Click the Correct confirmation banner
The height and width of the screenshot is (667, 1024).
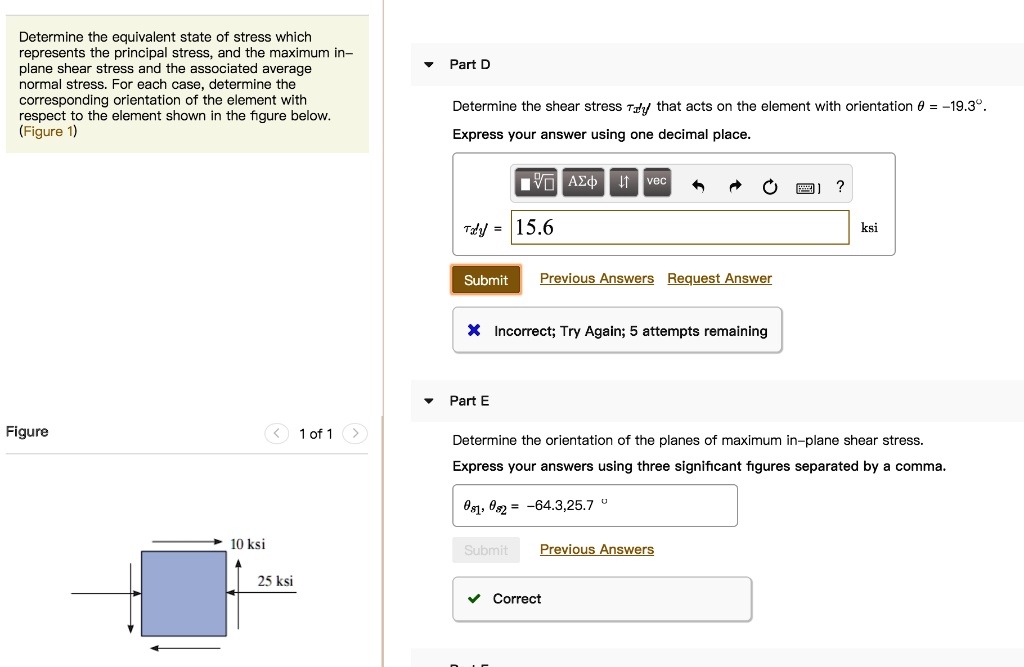point(601,598)
